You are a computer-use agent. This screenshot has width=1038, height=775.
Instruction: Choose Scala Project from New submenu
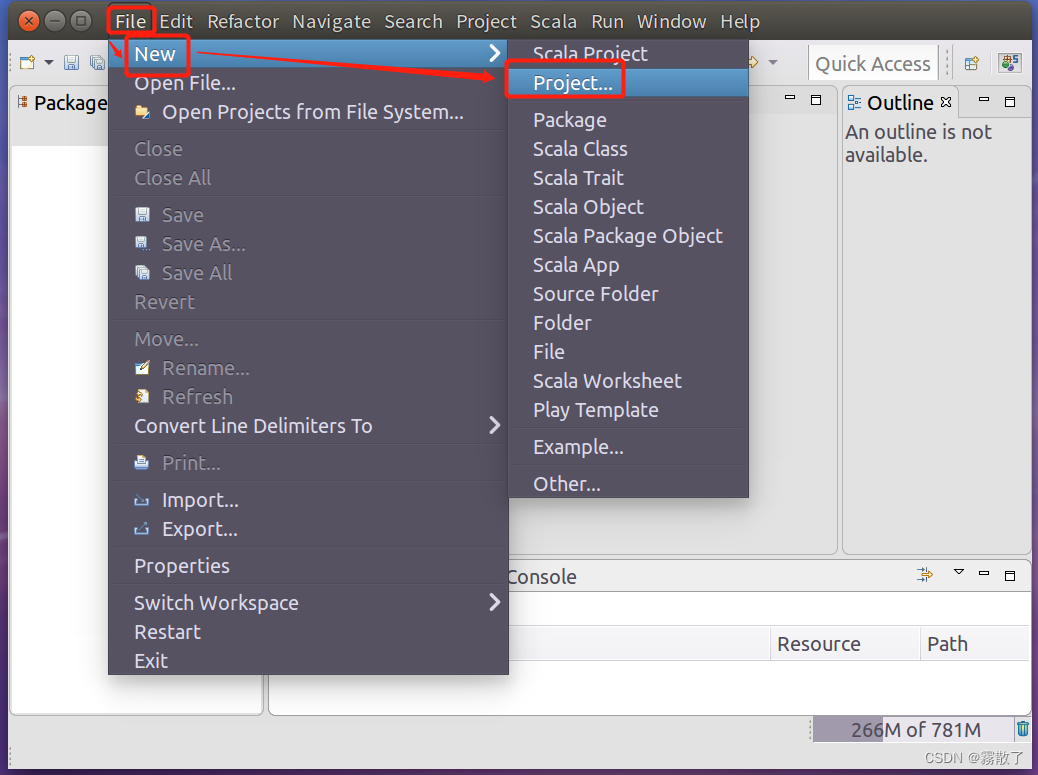[628, 54]
